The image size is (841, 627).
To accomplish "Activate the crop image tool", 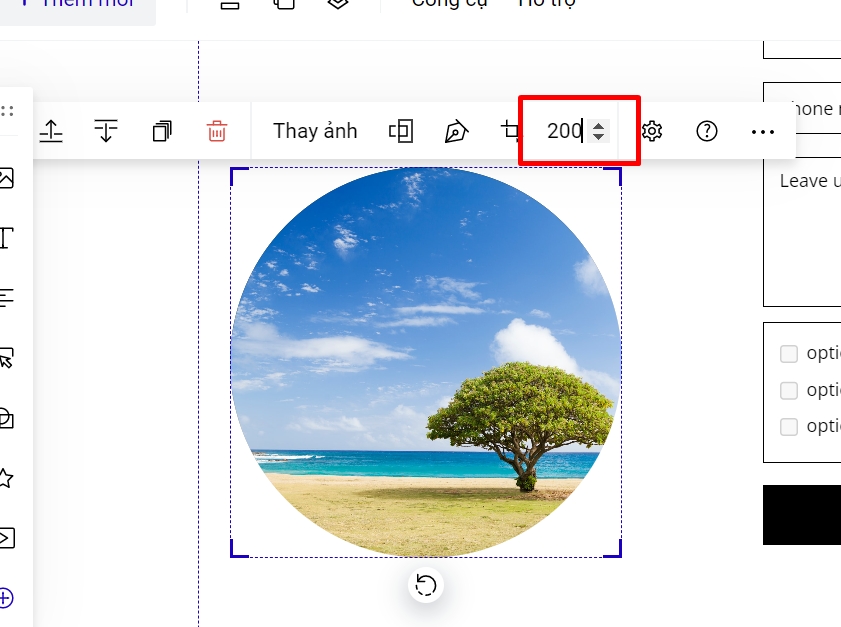I will pos(511,131).
